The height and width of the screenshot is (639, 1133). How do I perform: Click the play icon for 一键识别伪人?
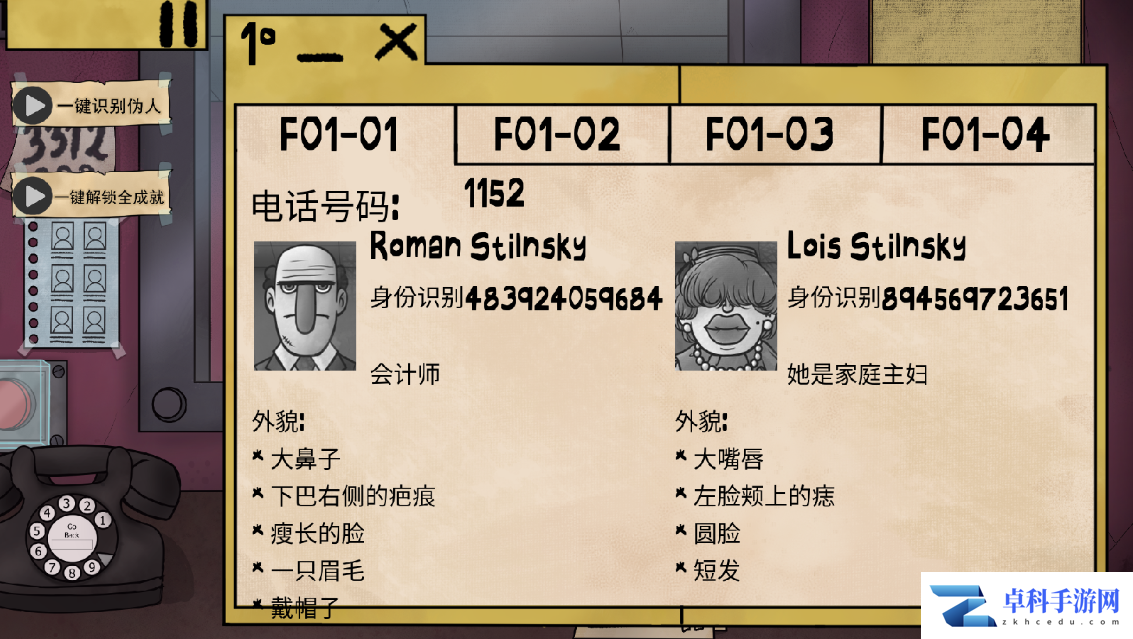tap(33, 106)
